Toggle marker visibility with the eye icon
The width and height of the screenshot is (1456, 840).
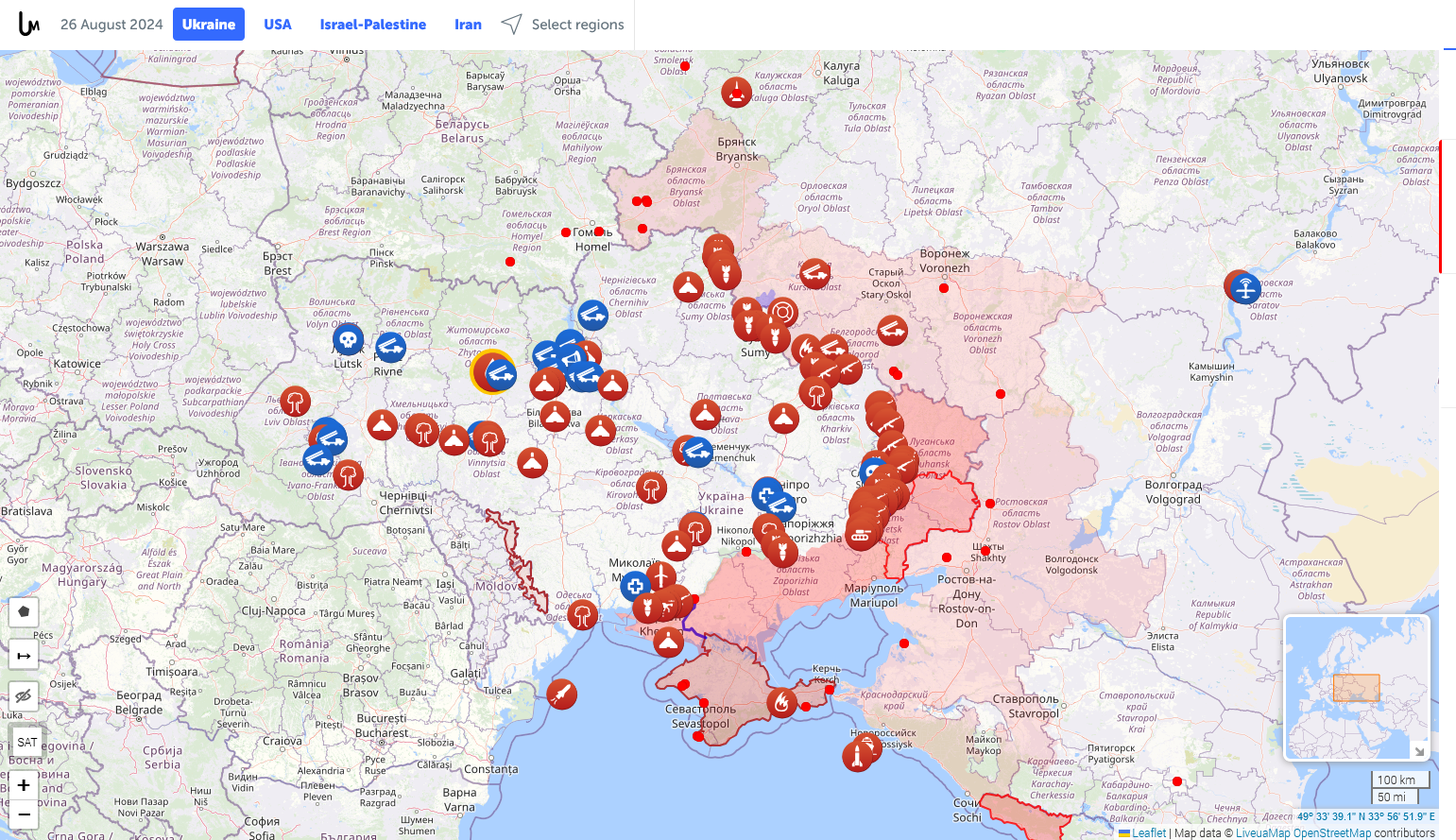pyautogui.click(x=24, y=696)
